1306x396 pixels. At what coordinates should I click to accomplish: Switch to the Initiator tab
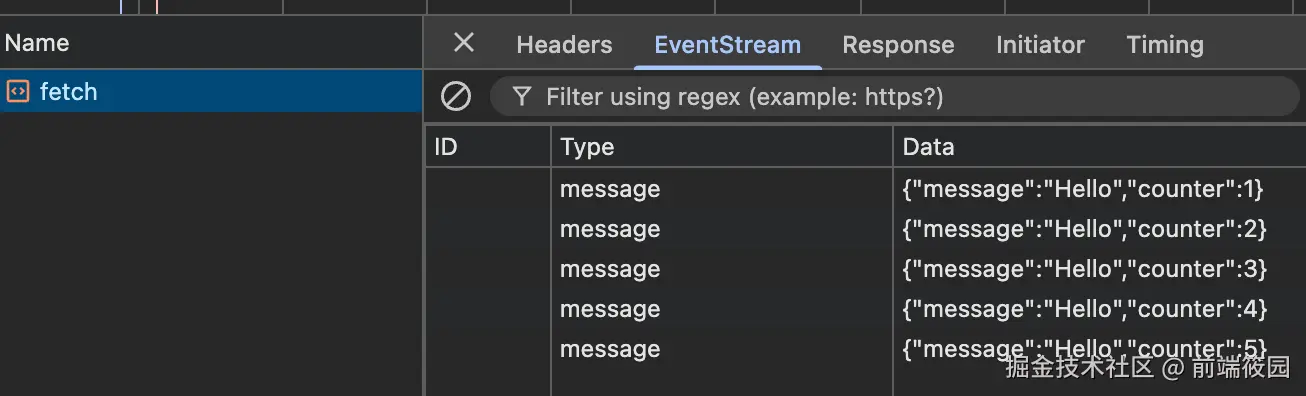1040,45
